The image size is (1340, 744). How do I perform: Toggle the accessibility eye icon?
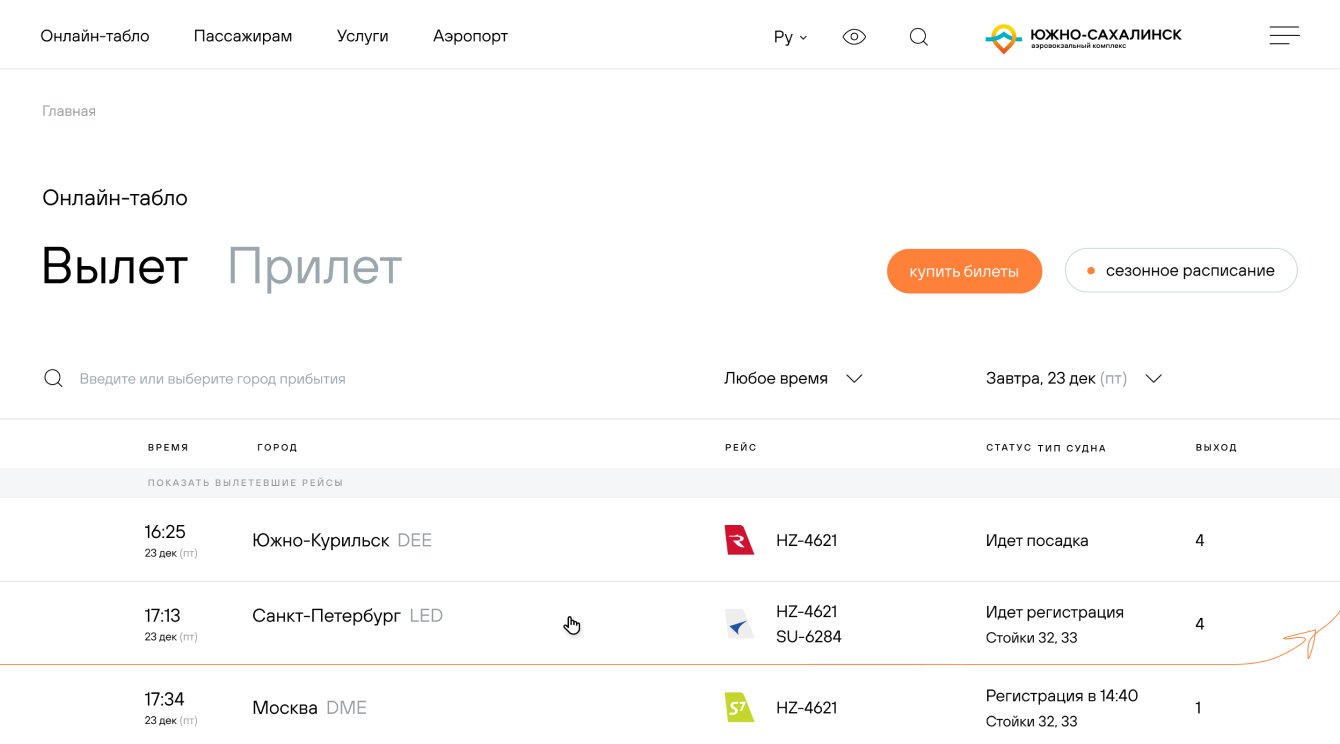click(x=854, y=37)
